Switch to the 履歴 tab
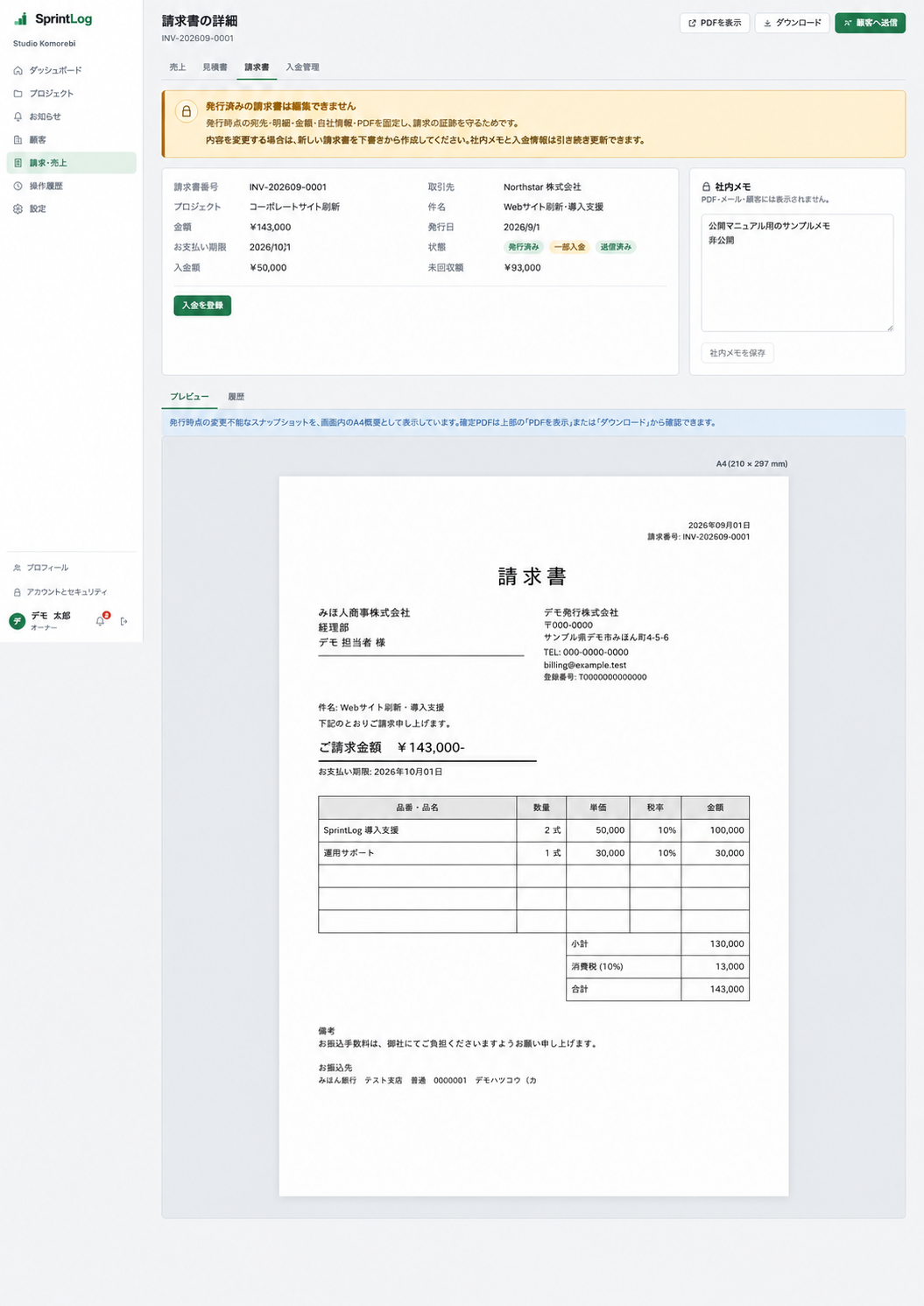924x1306 pixels. pyautogui.click(x=236, y=397)
